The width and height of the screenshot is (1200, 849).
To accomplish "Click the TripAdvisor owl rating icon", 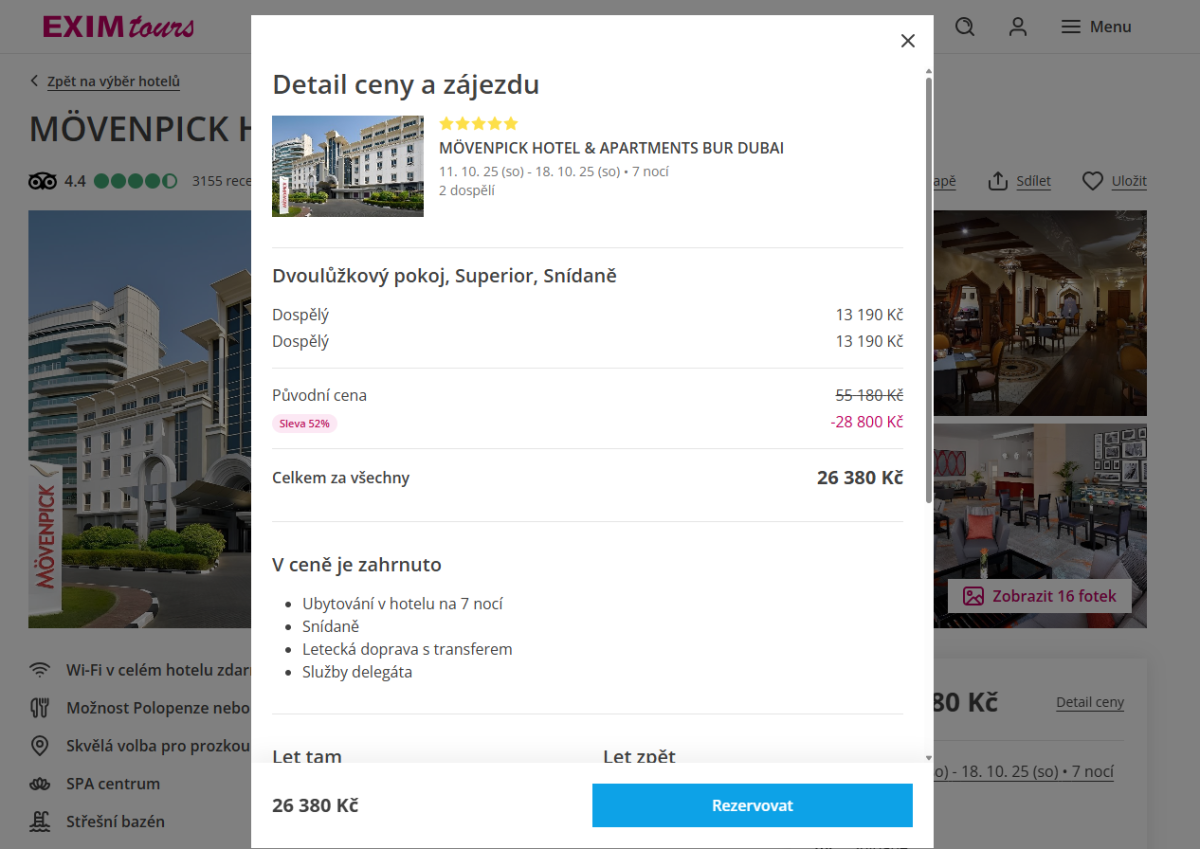I will (x=42, y=181).
